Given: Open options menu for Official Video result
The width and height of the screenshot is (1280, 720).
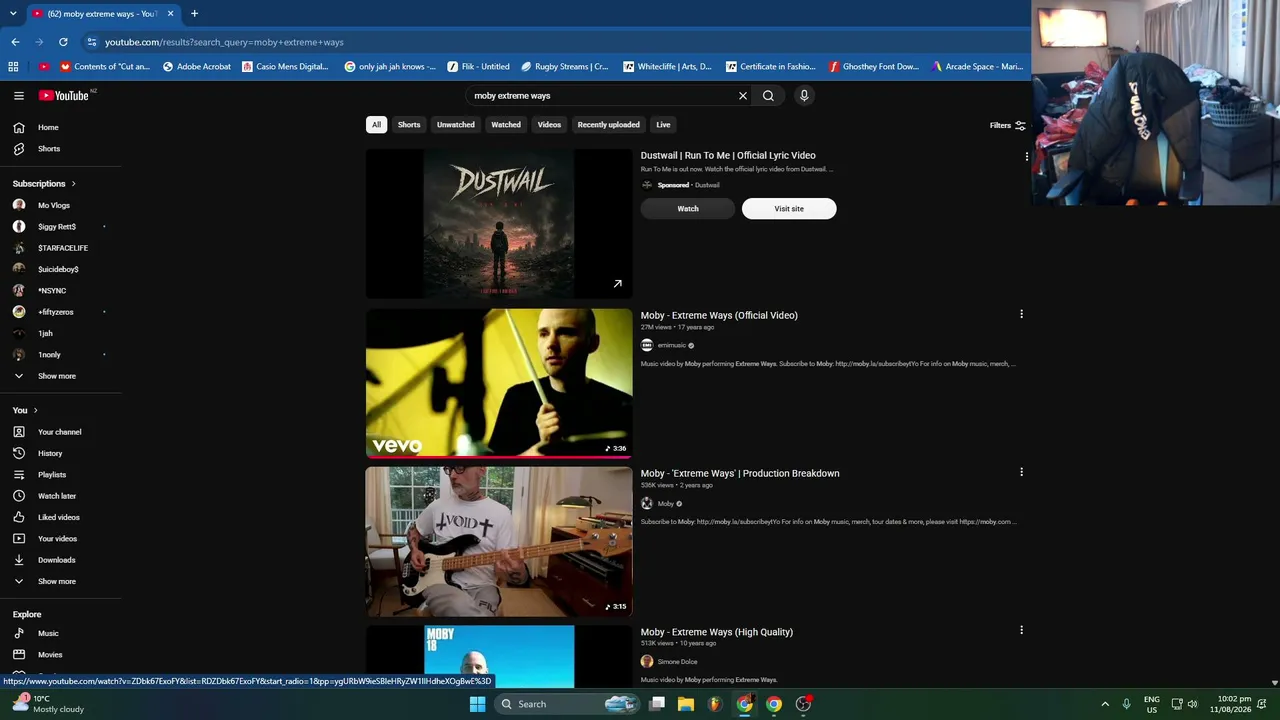Looking at the screenshot, I should (1021, 314).
